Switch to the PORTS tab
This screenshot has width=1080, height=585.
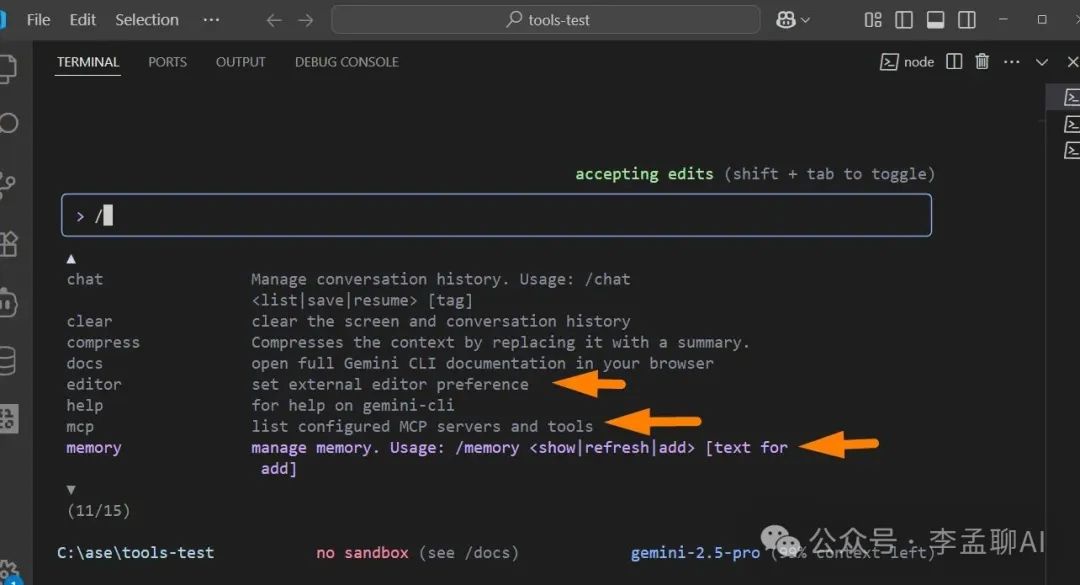tap(167, 62)
